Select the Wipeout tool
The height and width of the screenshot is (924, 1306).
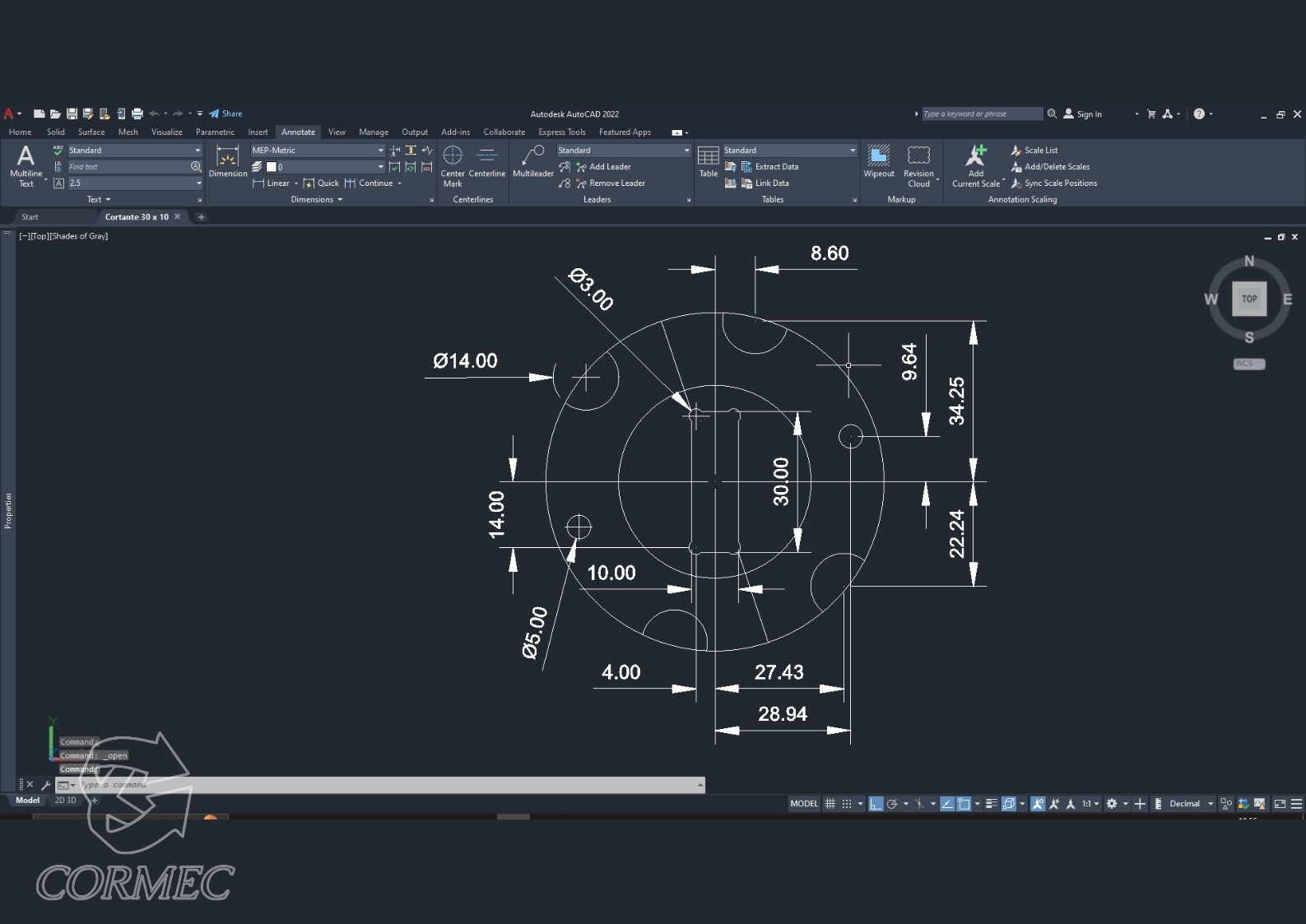tap(878, 161)
